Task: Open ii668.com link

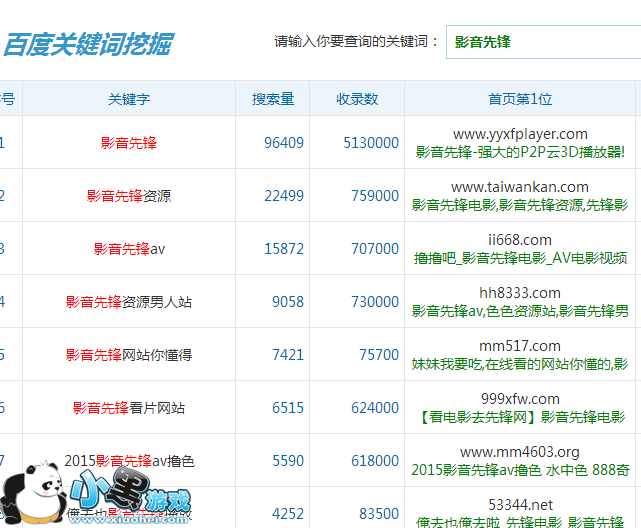Action: tap(520, 239)
